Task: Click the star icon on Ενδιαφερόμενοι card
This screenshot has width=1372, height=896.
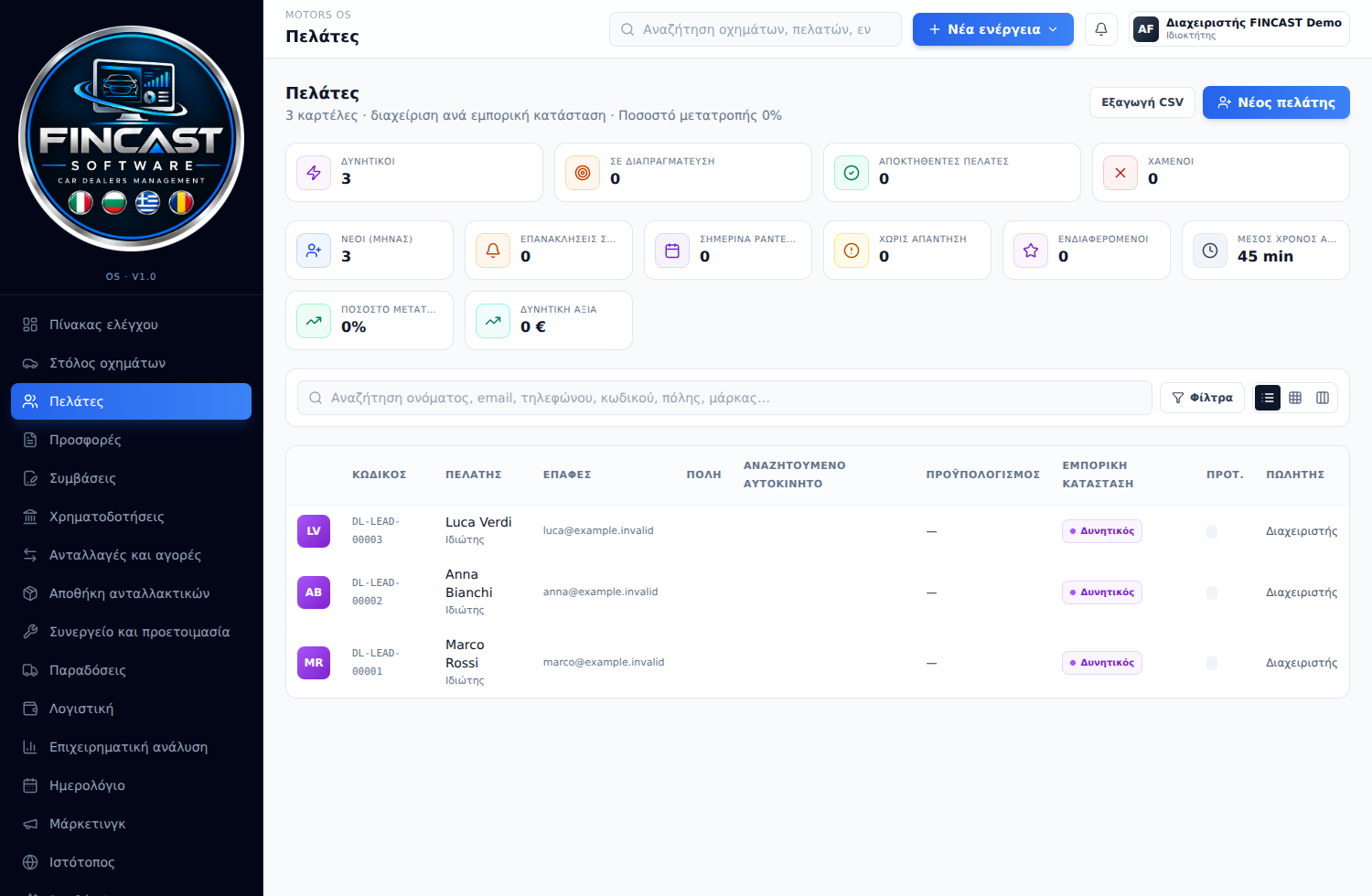Action: coord(1031,251)
